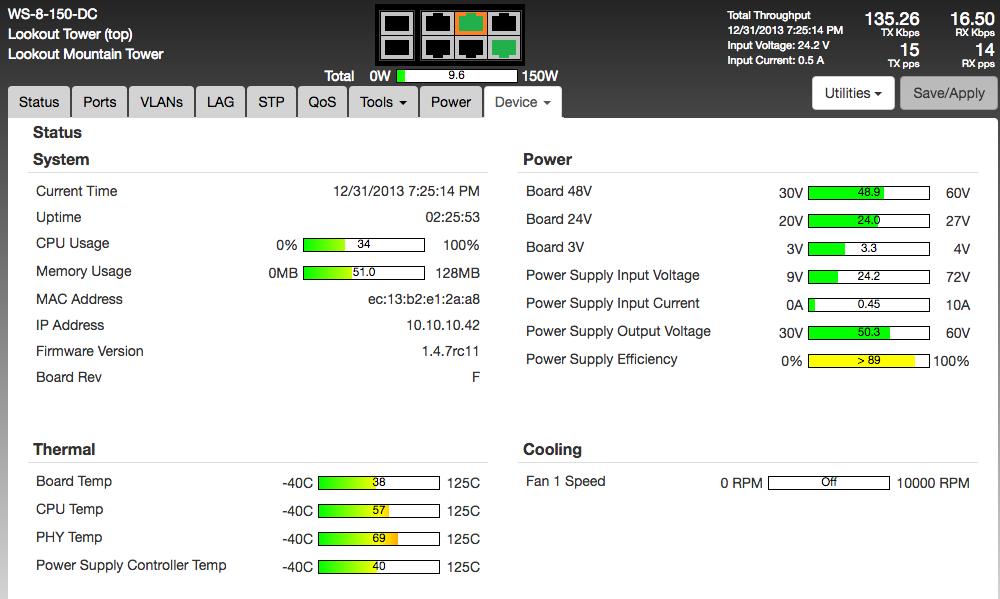Go to the VLANs tab

click(161, 102)
